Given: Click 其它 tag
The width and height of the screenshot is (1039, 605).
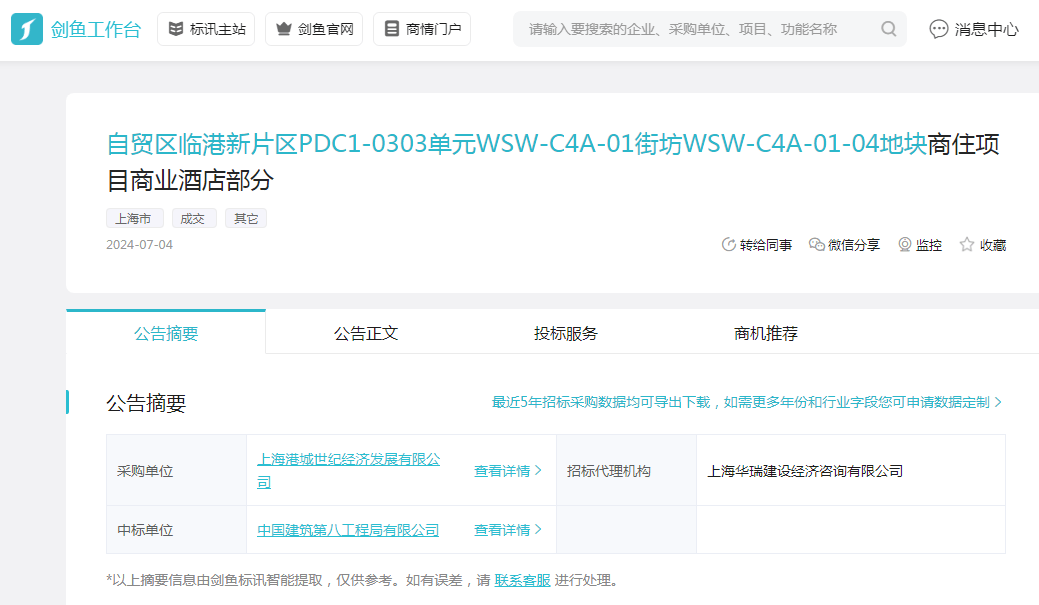Looking at the screenshot, I should 246,219.
